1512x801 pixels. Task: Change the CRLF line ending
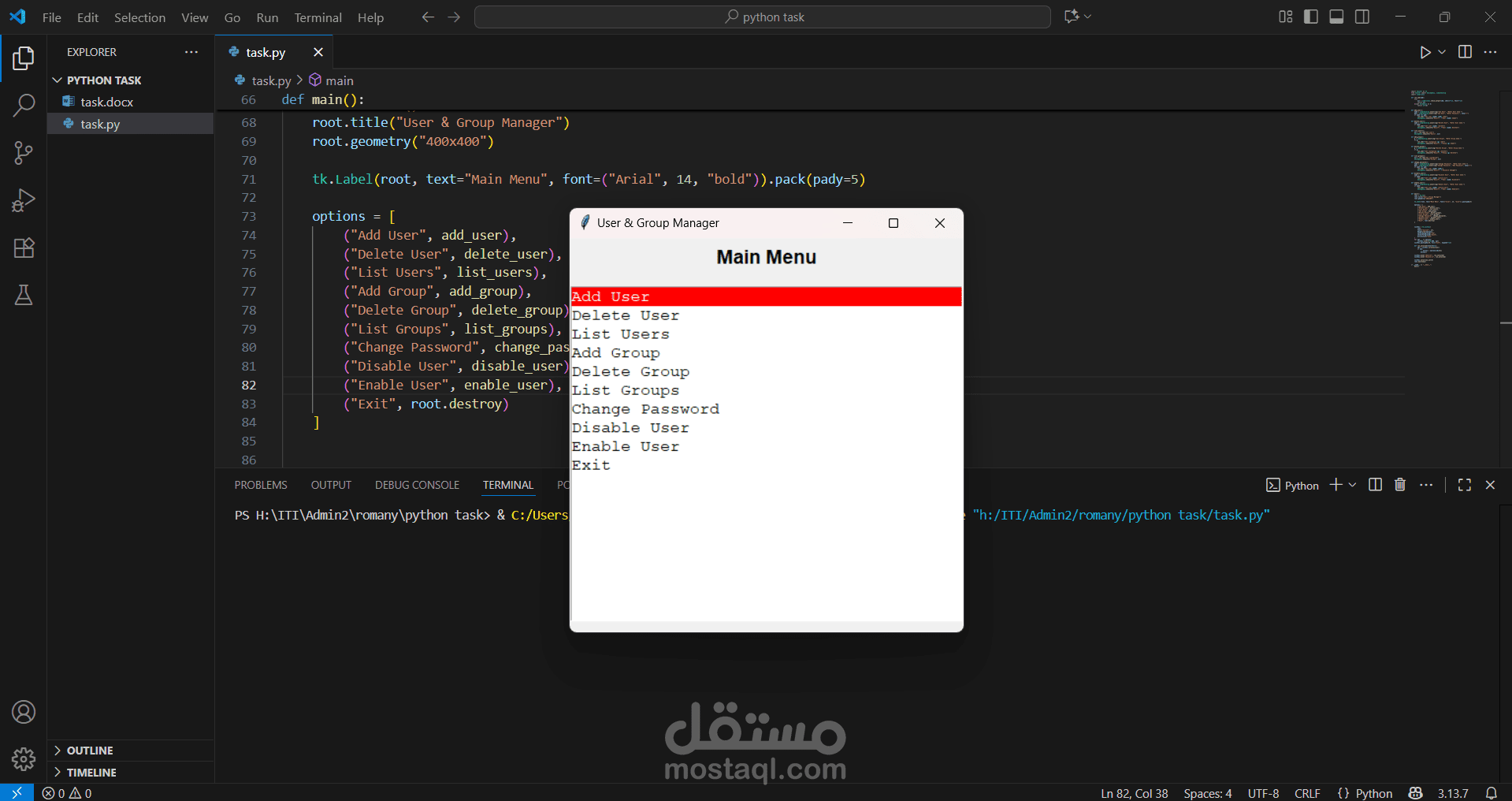tap(1307, 793)
